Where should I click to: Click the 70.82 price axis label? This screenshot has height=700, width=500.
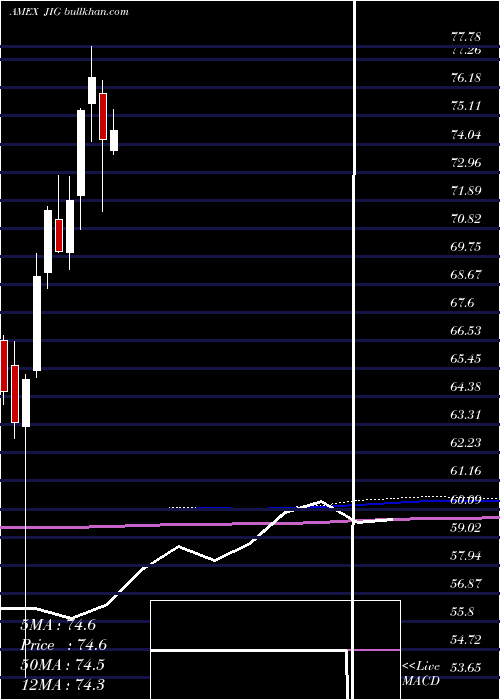coord(467,219)
